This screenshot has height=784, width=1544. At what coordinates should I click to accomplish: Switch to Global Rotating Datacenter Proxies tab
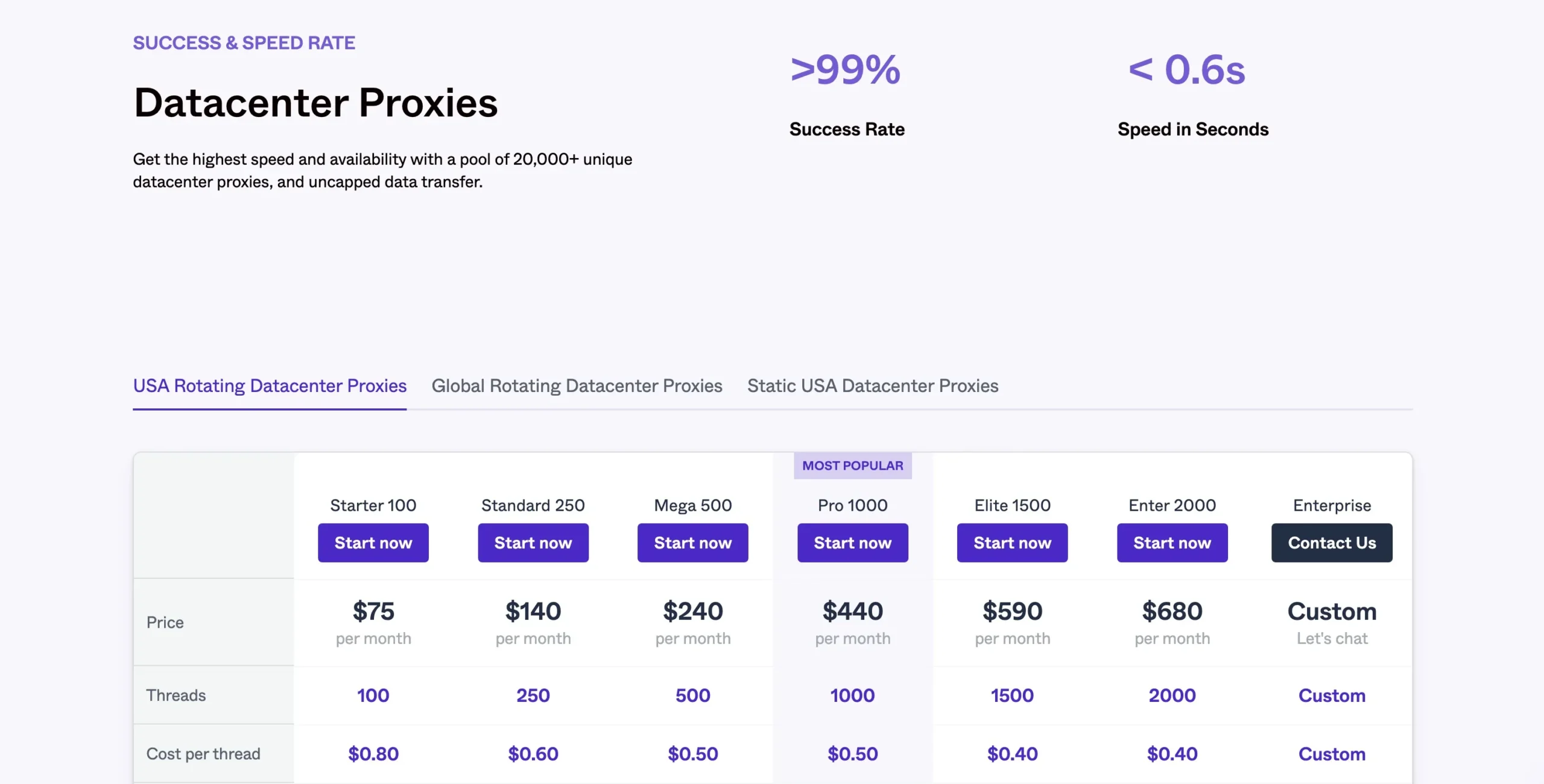[577, 386]
